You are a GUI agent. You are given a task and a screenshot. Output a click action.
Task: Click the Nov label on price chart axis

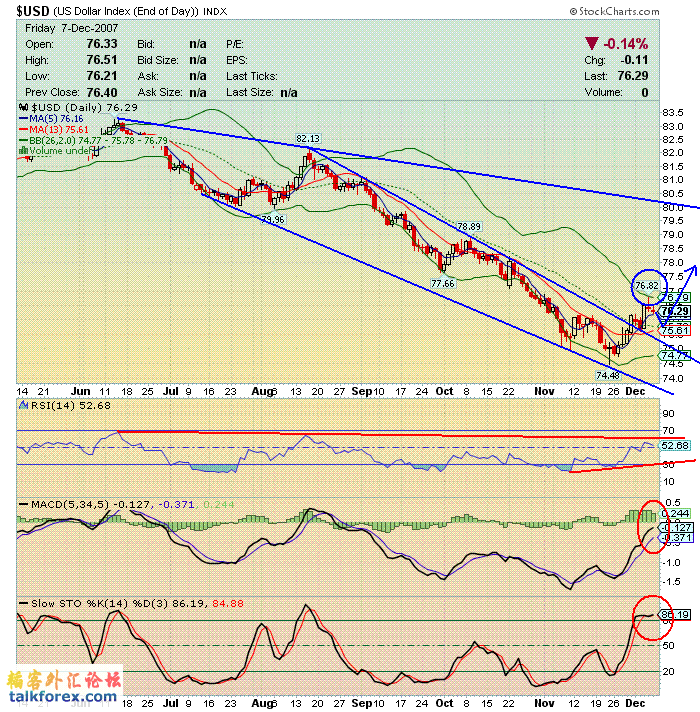pyautogui.click(x=544, y=391)
